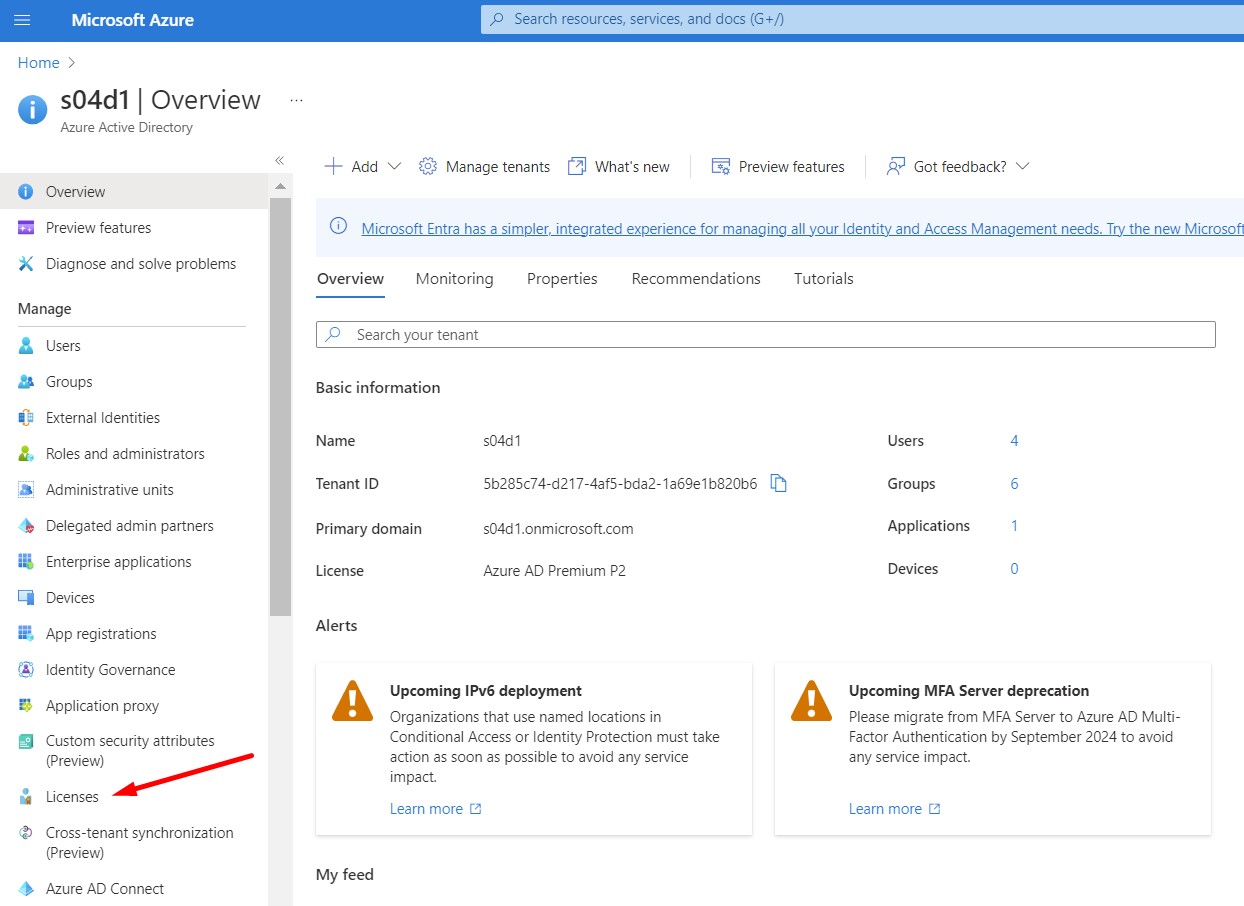
Task: Select App registrations in the sidebar
Action: click(101, 633)
